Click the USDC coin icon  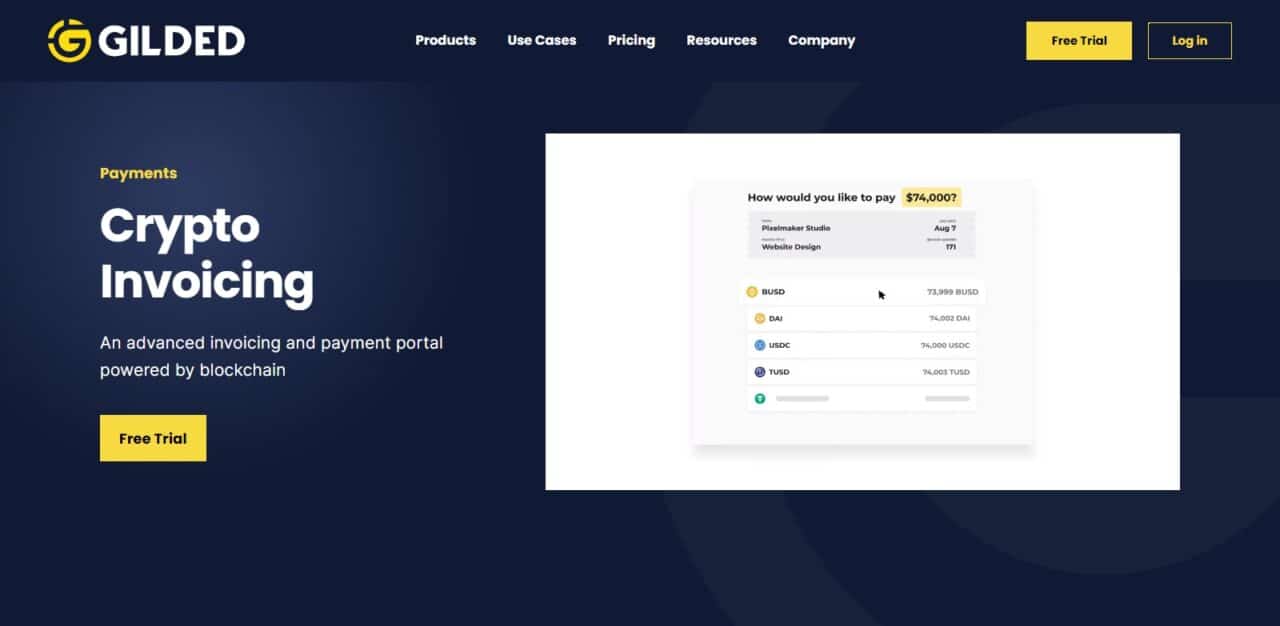760,345
